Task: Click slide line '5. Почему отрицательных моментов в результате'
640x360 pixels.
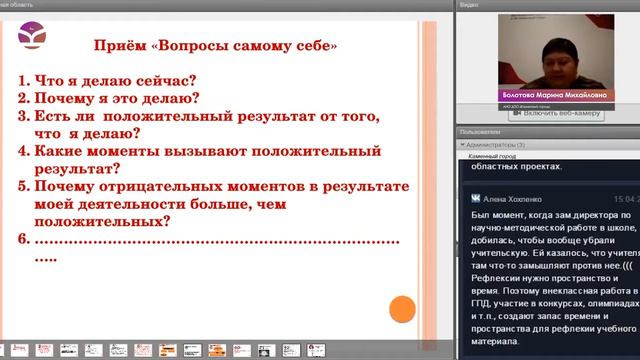Action: click(213, 187)
